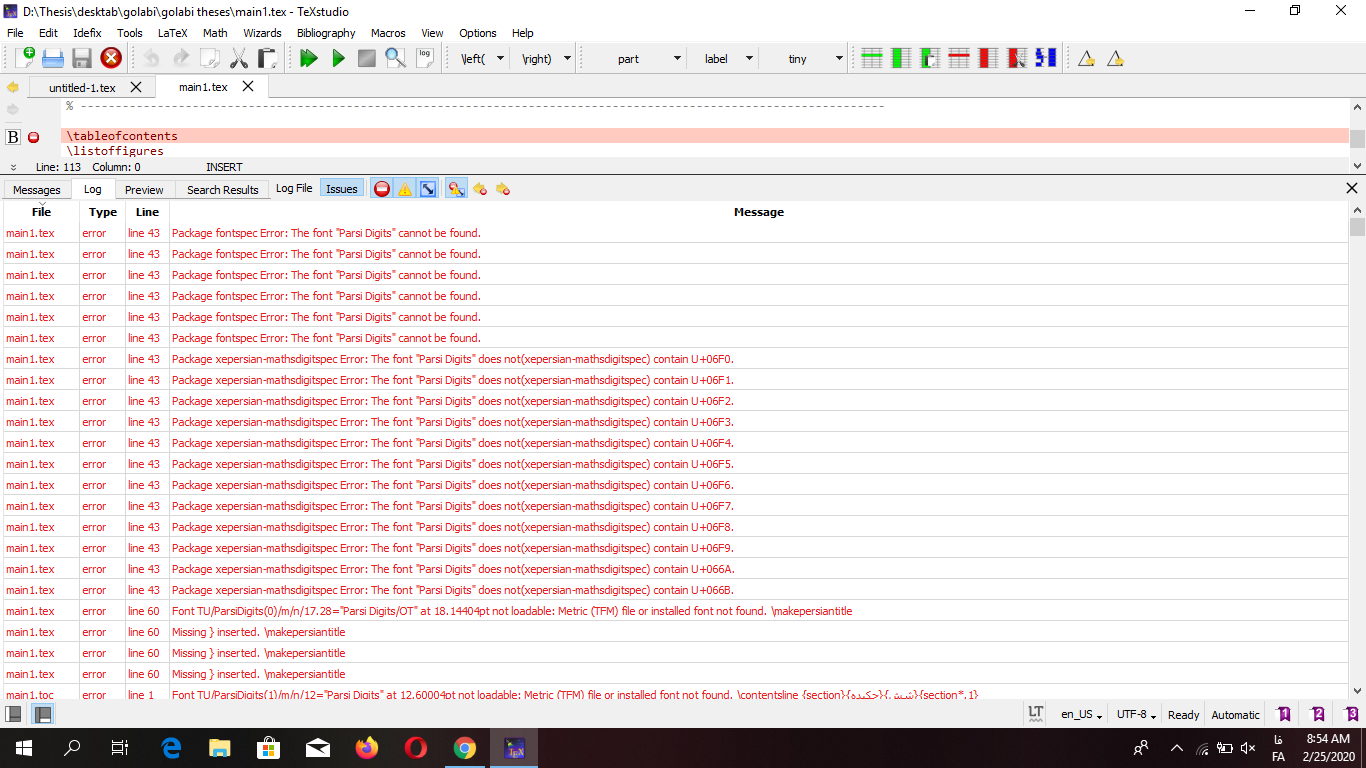Click the Build & View double-arrow icon
Image resolution: width=1366 pixels, height=768 pixels.
tap(309, 58)
